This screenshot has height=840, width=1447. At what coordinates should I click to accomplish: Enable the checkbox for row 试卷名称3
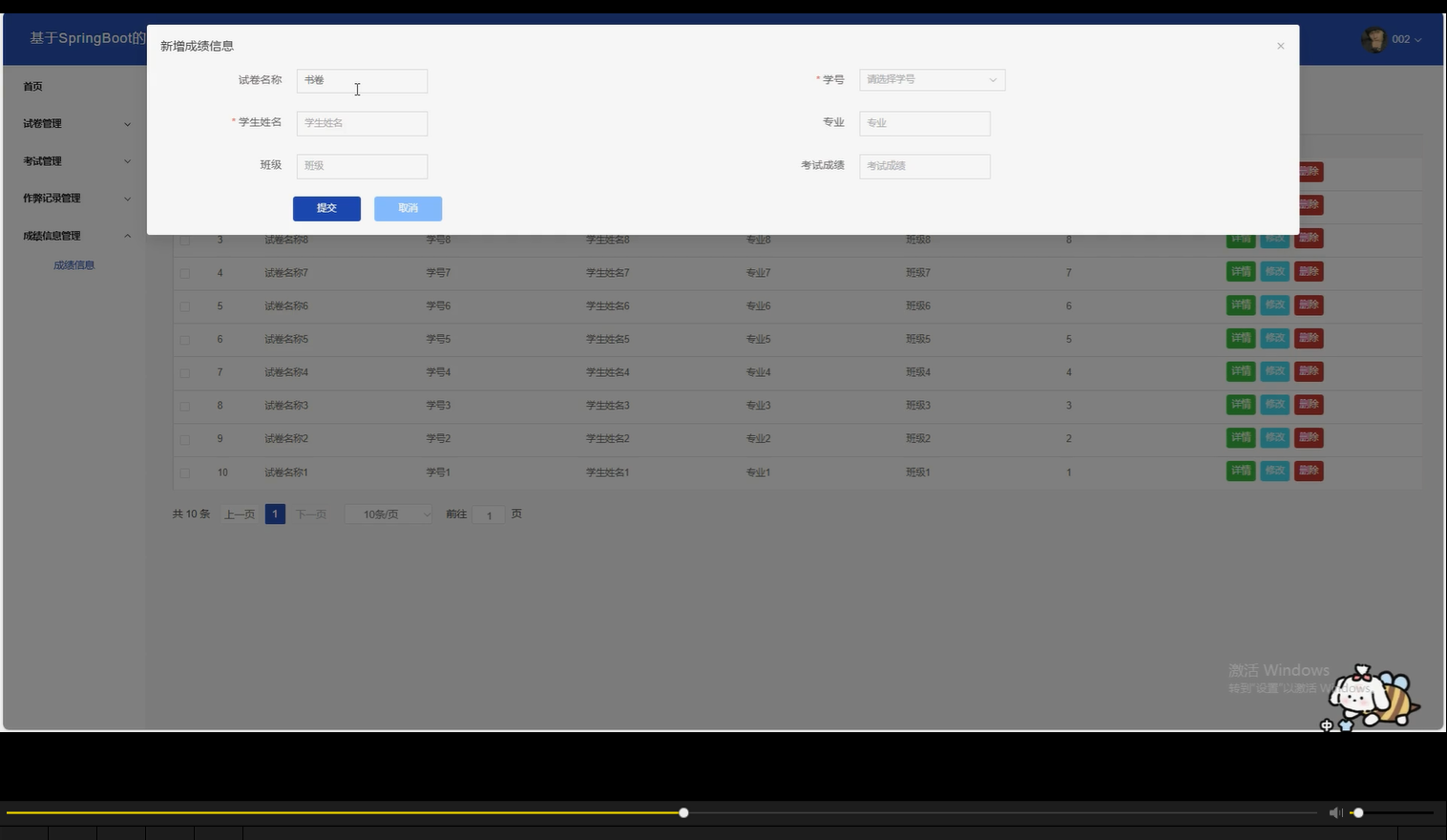pyautogui.click(x=185, y=406)
